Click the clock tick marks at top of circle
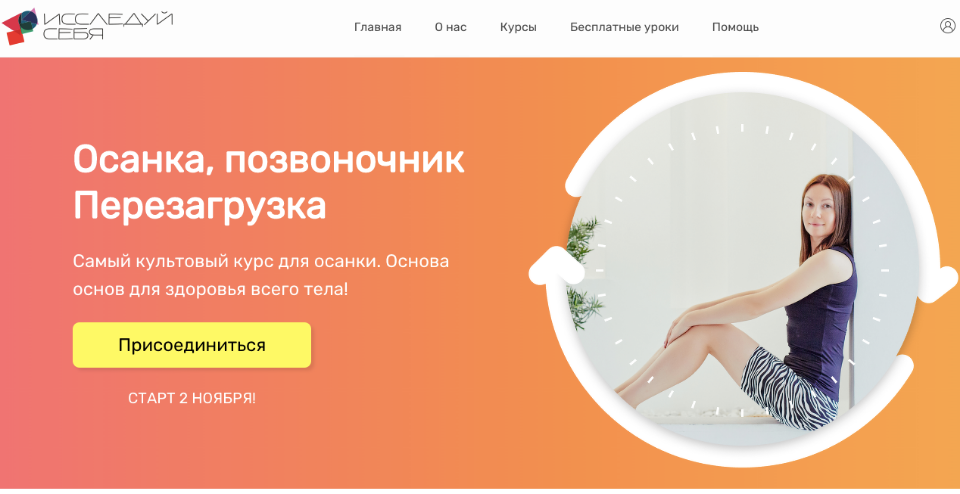960x494 pixels. (x=742, y=133)
